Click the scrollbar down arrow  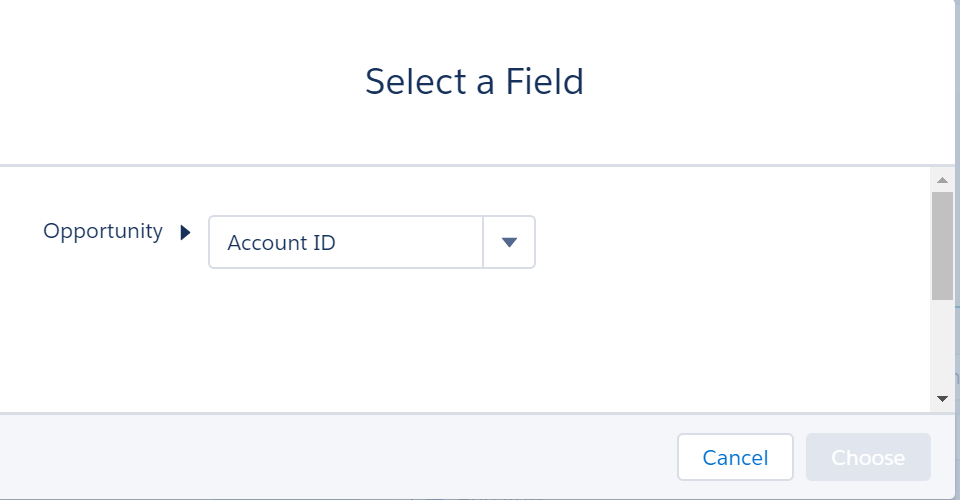[941, 398]
